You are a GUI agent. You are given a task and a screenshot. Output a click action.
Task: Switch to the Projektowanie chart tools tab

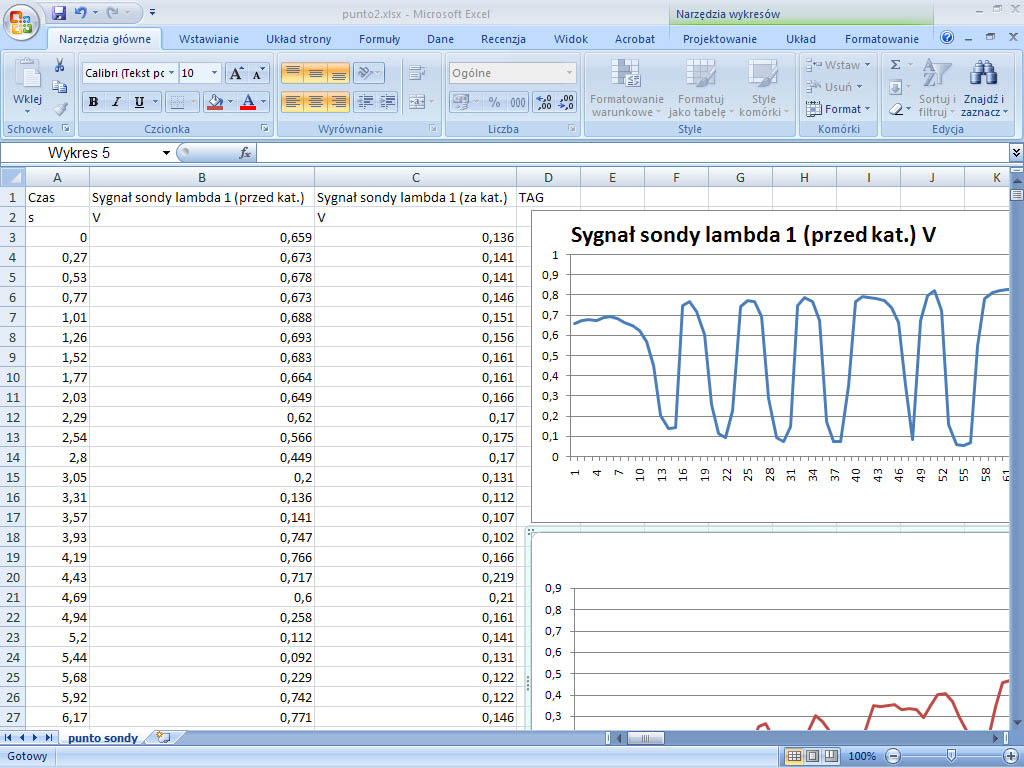click(720, 39)
